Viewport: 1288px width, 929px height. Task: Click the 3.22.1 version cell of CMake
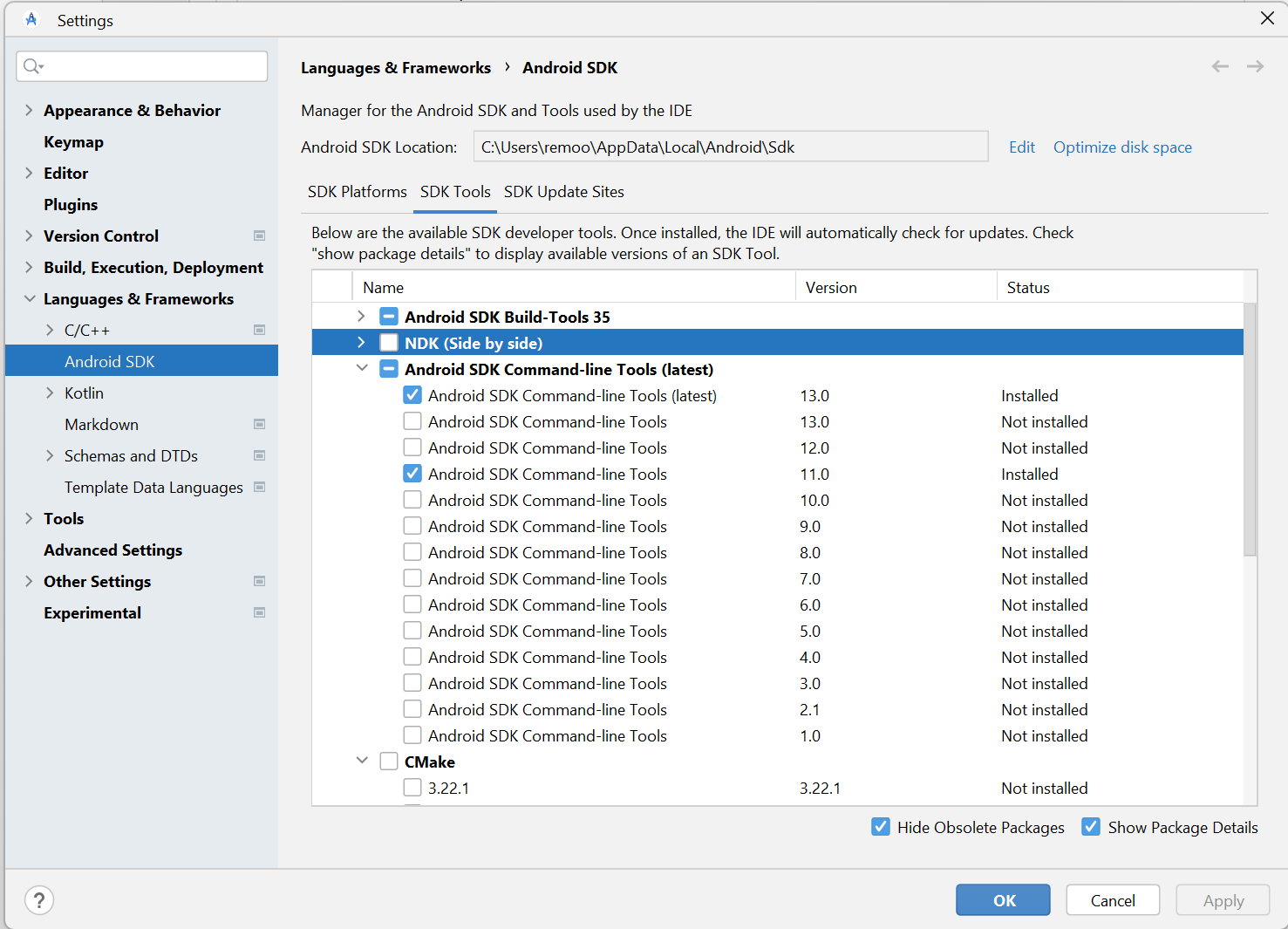[x=821, y=788]
